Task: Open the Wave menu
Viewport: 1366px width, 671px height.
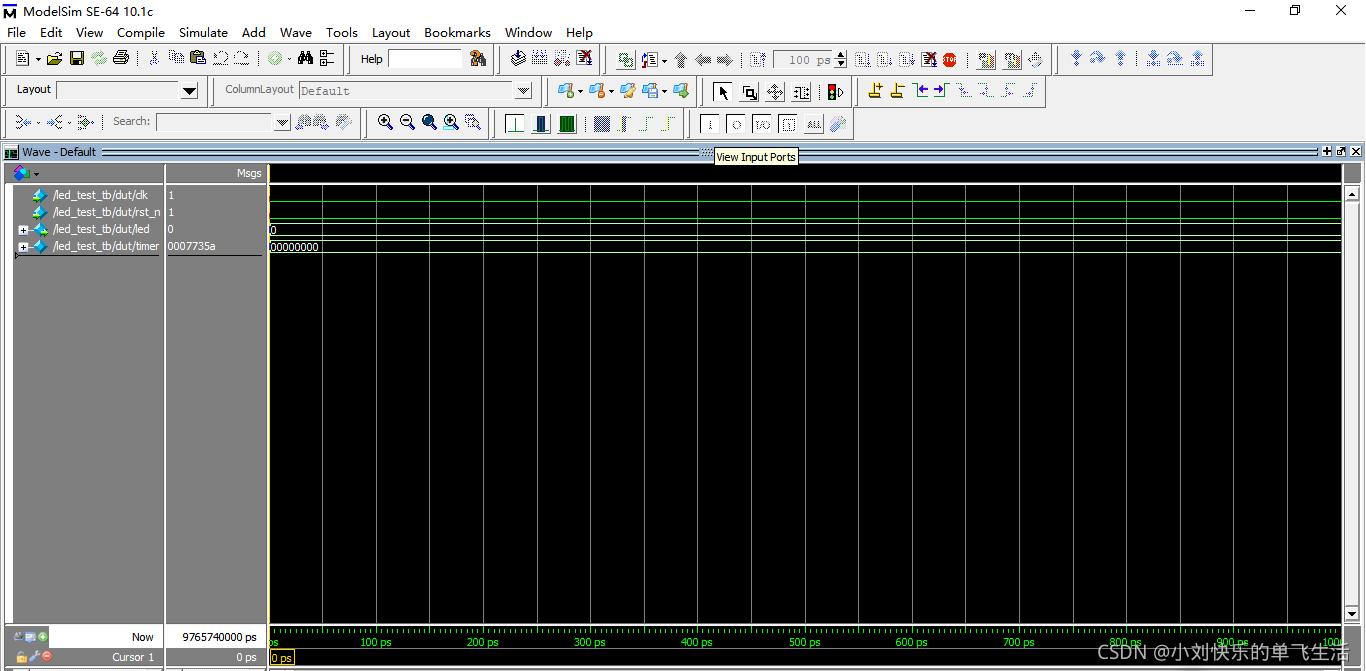Action: (296, 32)
